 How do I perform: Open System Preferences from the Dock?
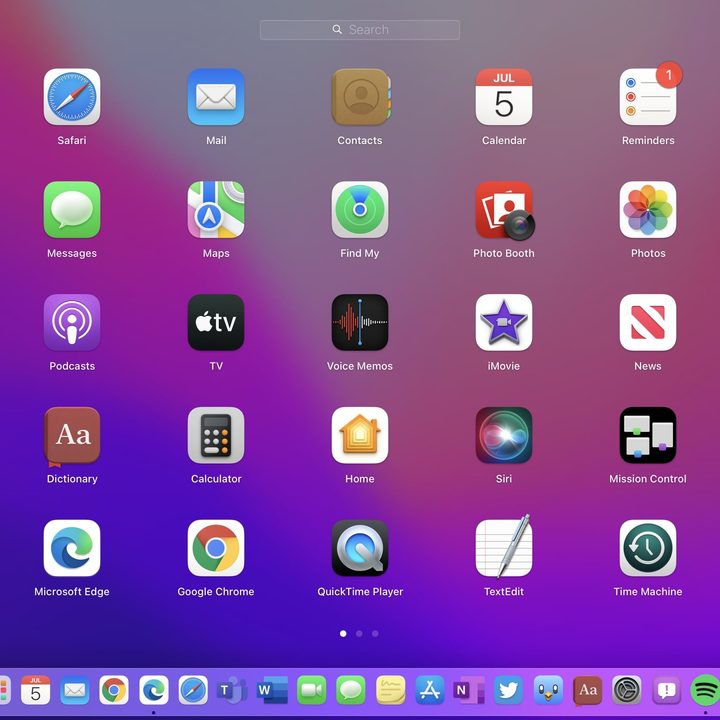tap(627, 690)
